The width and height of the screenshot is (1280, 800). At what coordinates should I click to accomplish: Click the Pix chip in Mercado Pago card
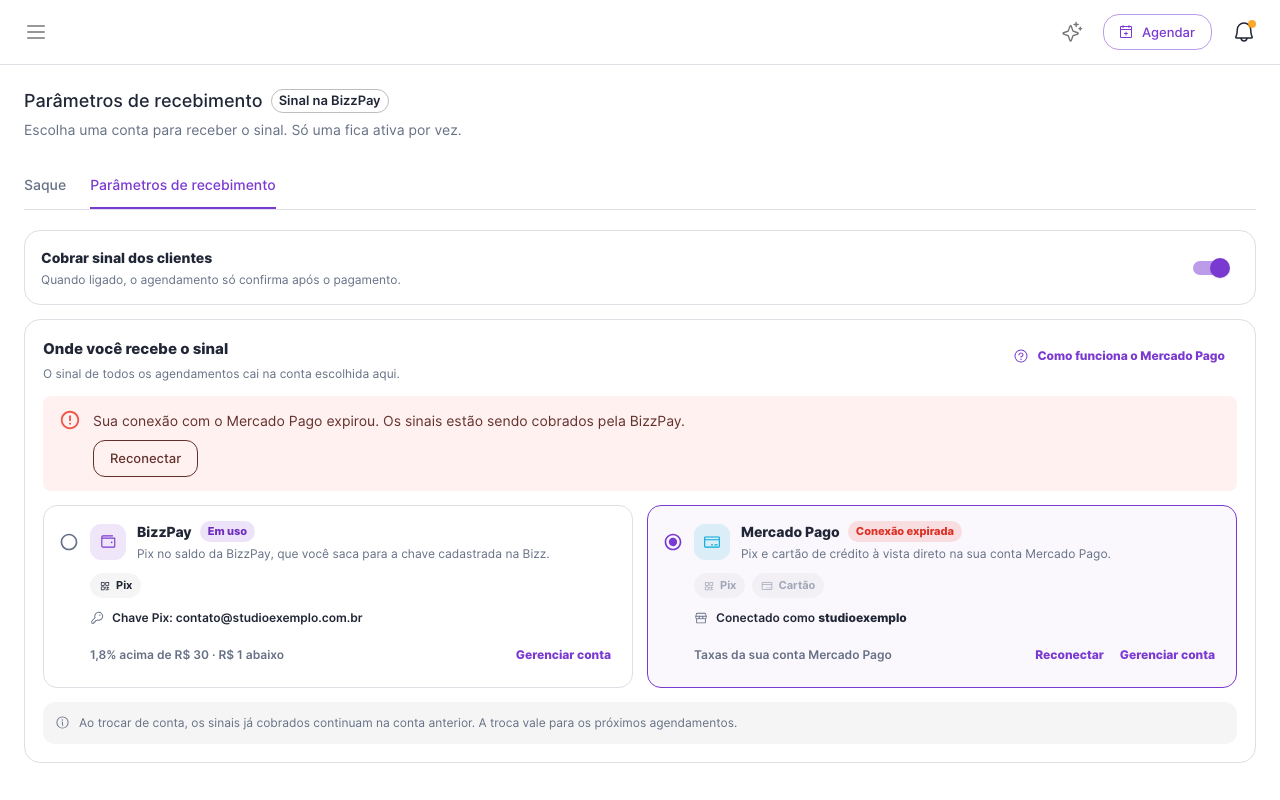[719, 585]
